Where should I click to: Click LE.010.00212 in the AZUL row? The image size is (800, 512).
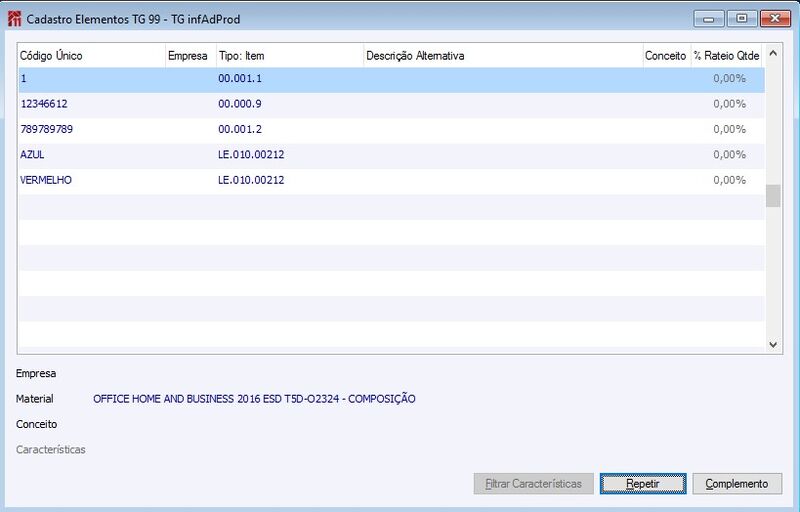coord(251,155)
